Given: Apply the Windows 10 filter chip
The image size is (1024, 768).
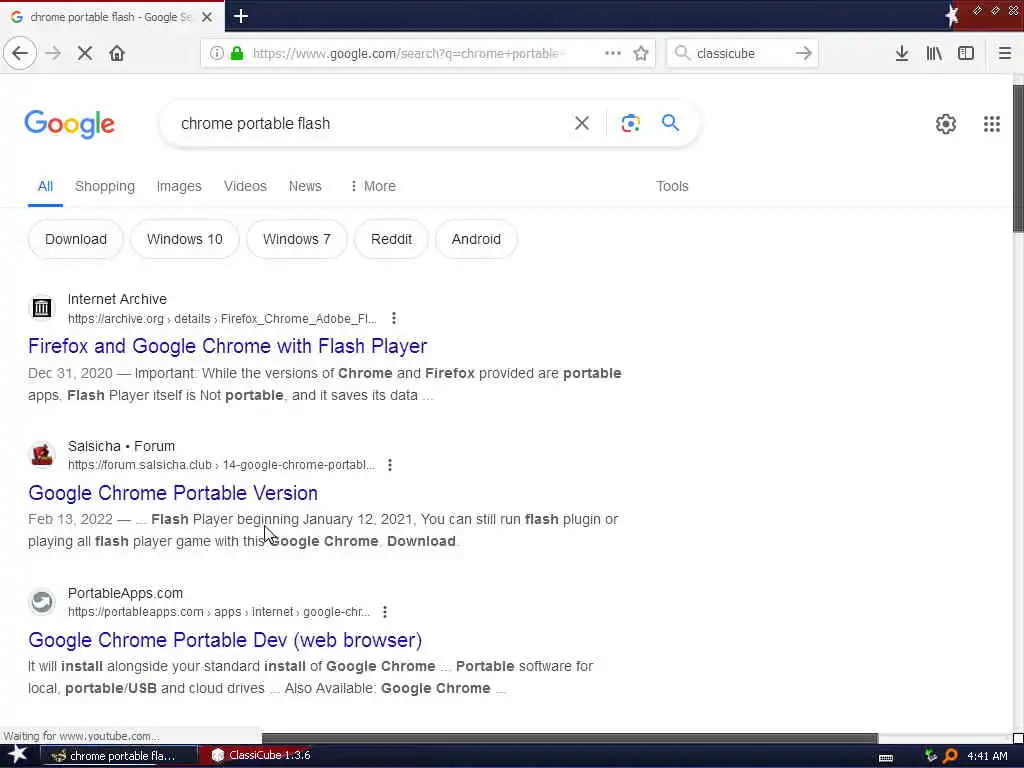Looking at the screenshot, I should click(185, 239).
